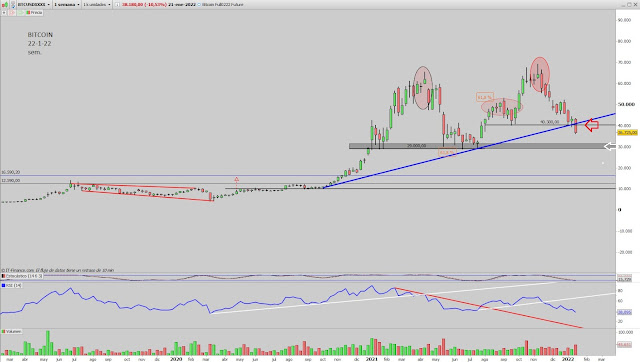
Task: Click the 2022 year label on time axis
Action: pyautogui.click(x=568, y=359)
